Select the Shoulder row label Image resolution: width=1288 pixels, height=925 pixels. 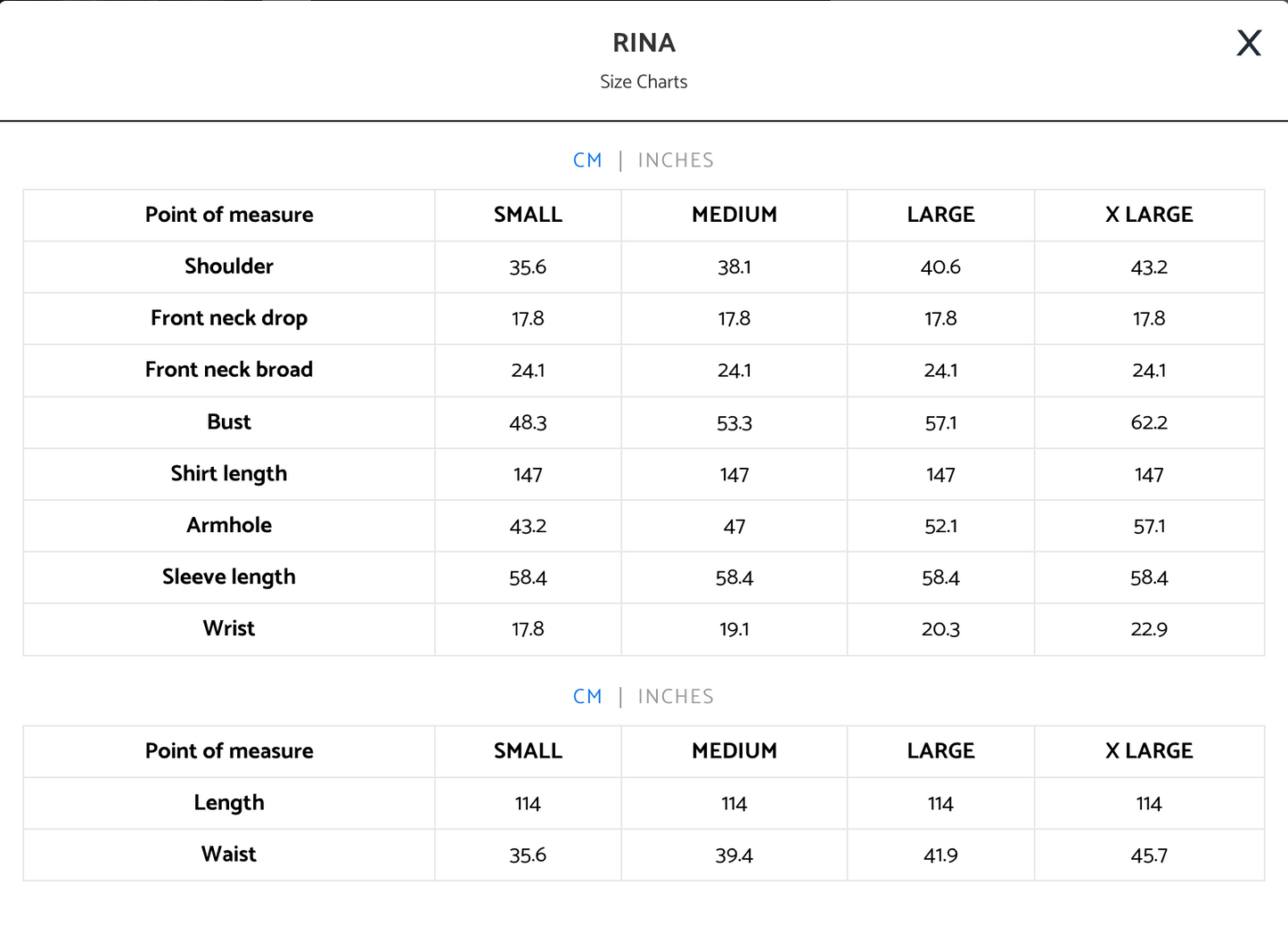coord(229,266)
